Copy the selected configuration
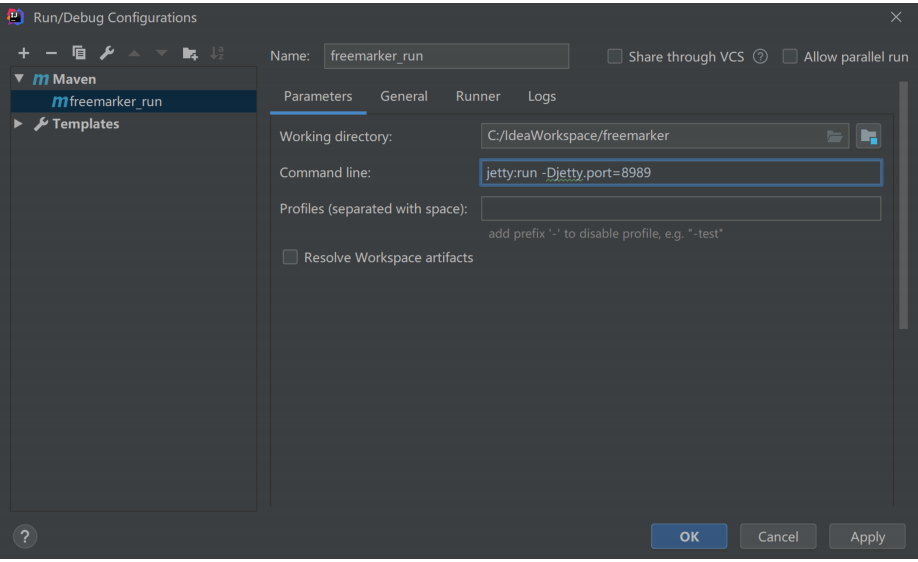The height and width of the screenshot is (562, 918). pos(78,53)
